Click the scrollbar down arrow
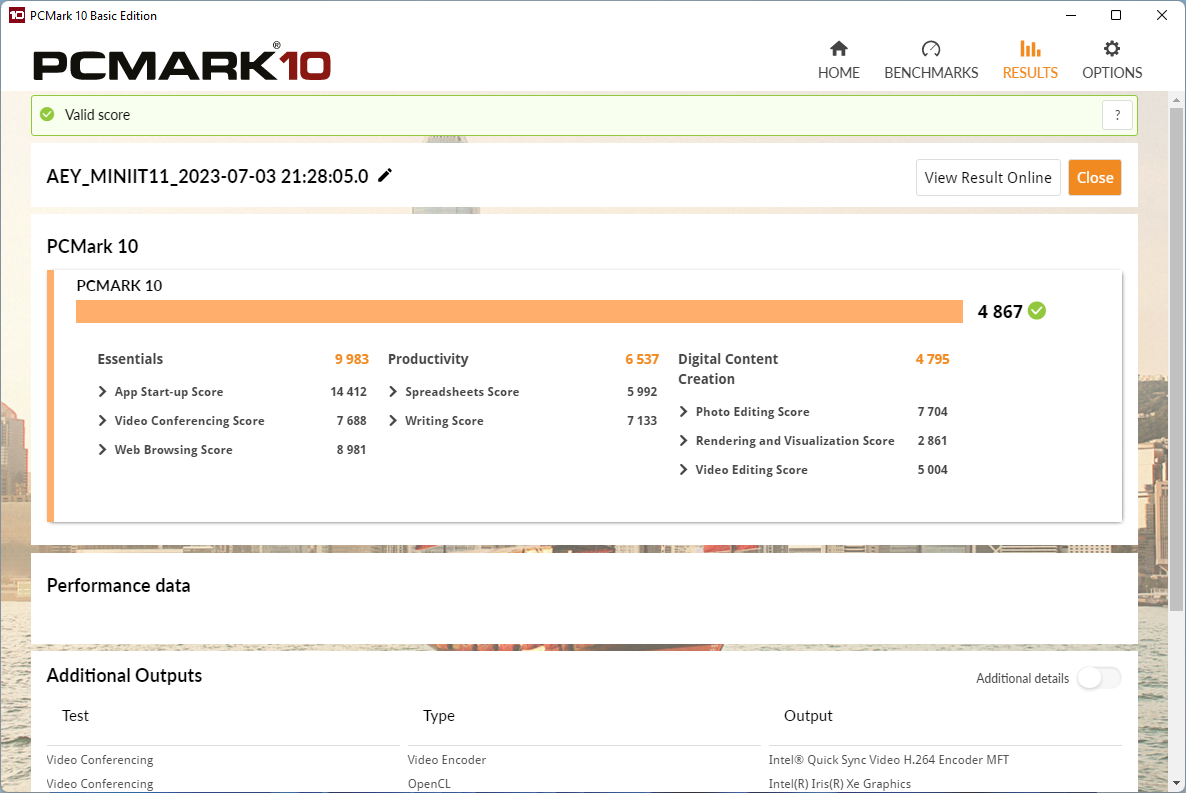 (1176, 782)
